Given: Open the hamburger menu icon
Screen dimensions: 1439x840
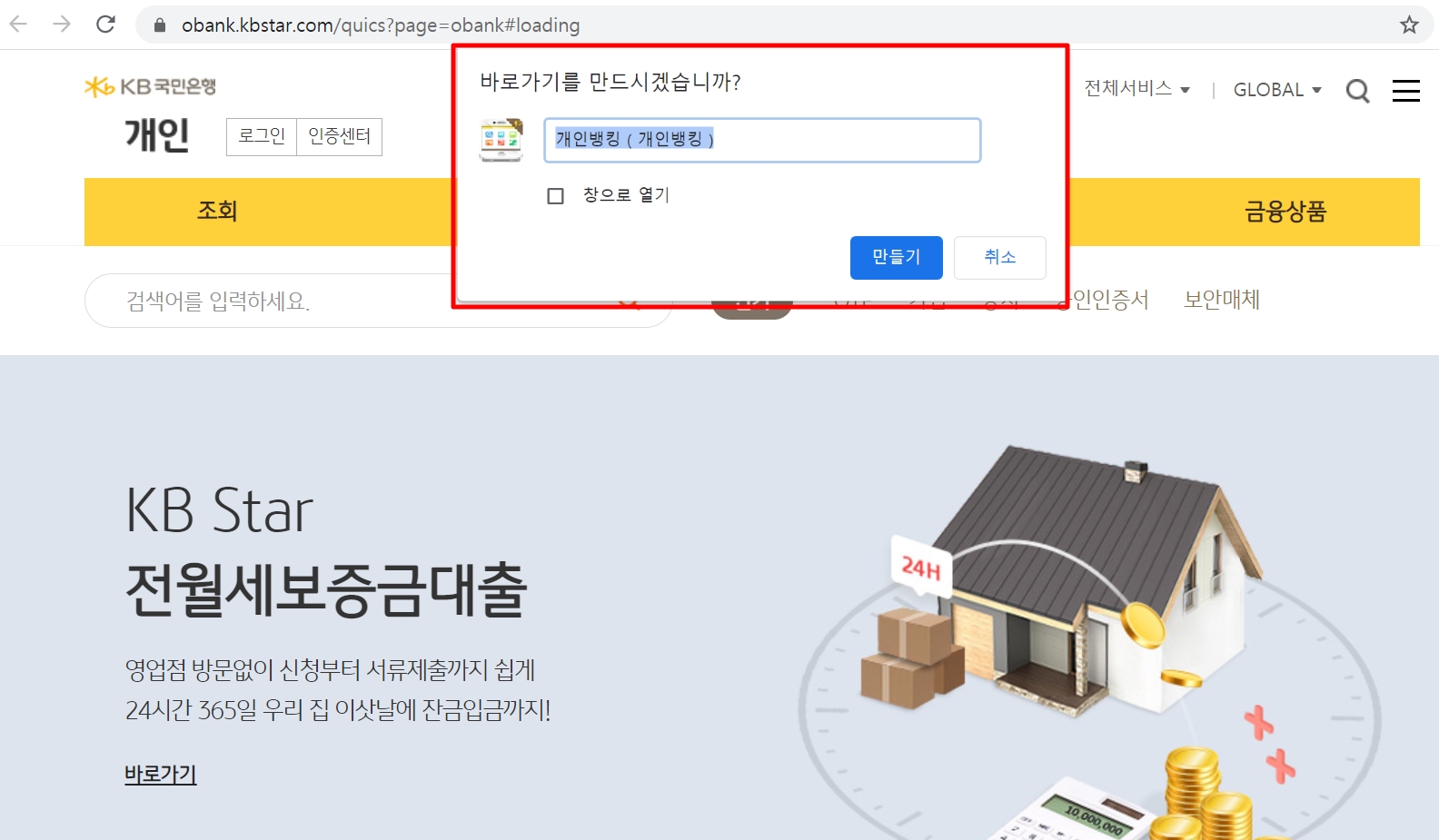Looking at the screenshot, I should tap(1406, 90).
